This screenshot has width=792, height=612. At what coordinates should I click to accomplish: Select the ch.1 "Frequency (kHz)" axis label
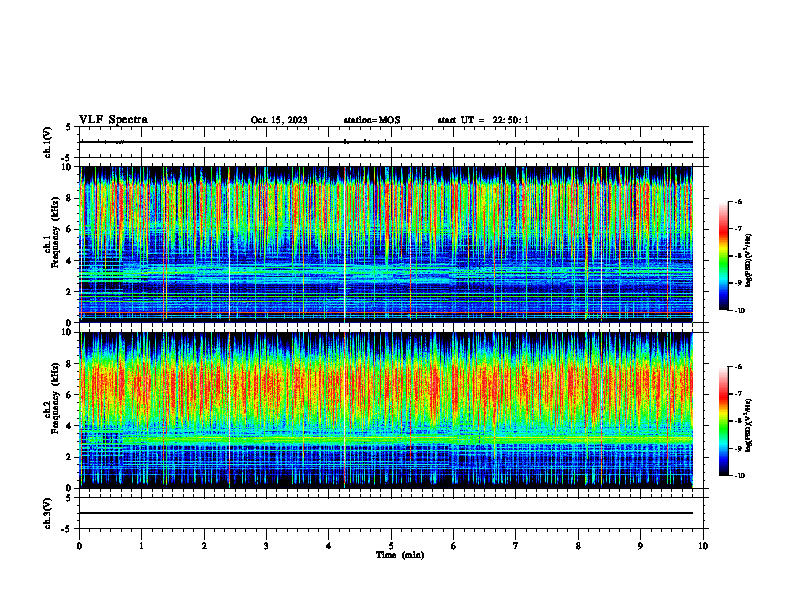(56, 230)
